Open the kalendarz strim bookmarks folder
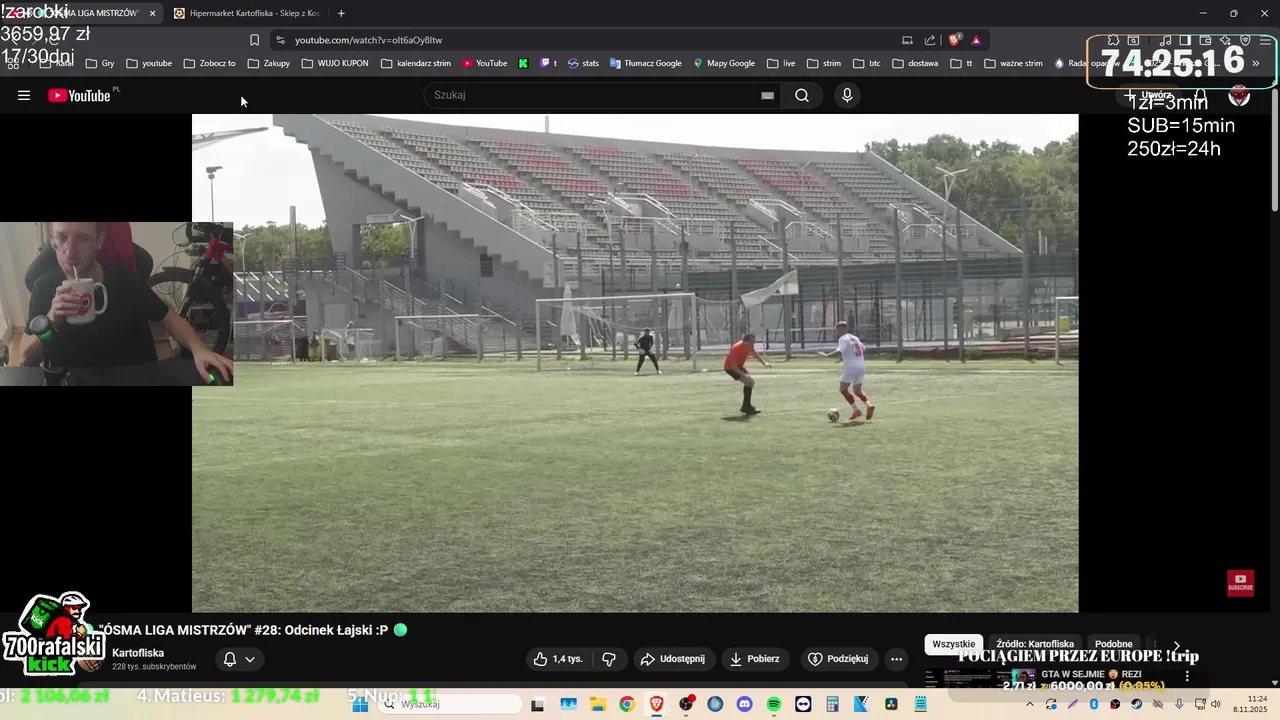 click(416, 63)
